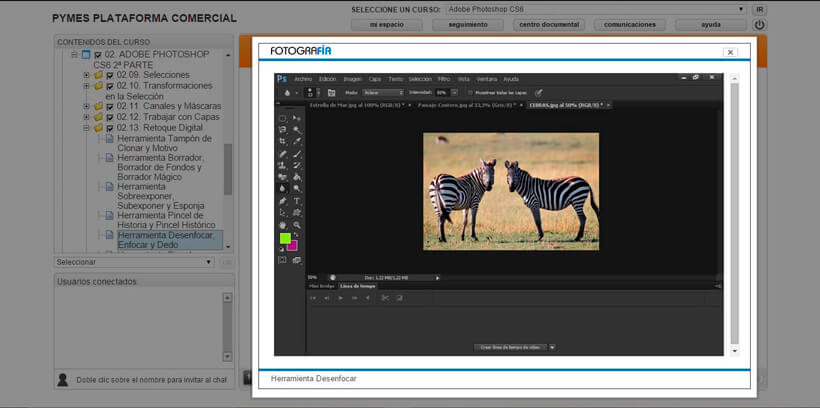Select the Dodge tool
This screenshot has width=820, height=408.
[x=297, y=188]
